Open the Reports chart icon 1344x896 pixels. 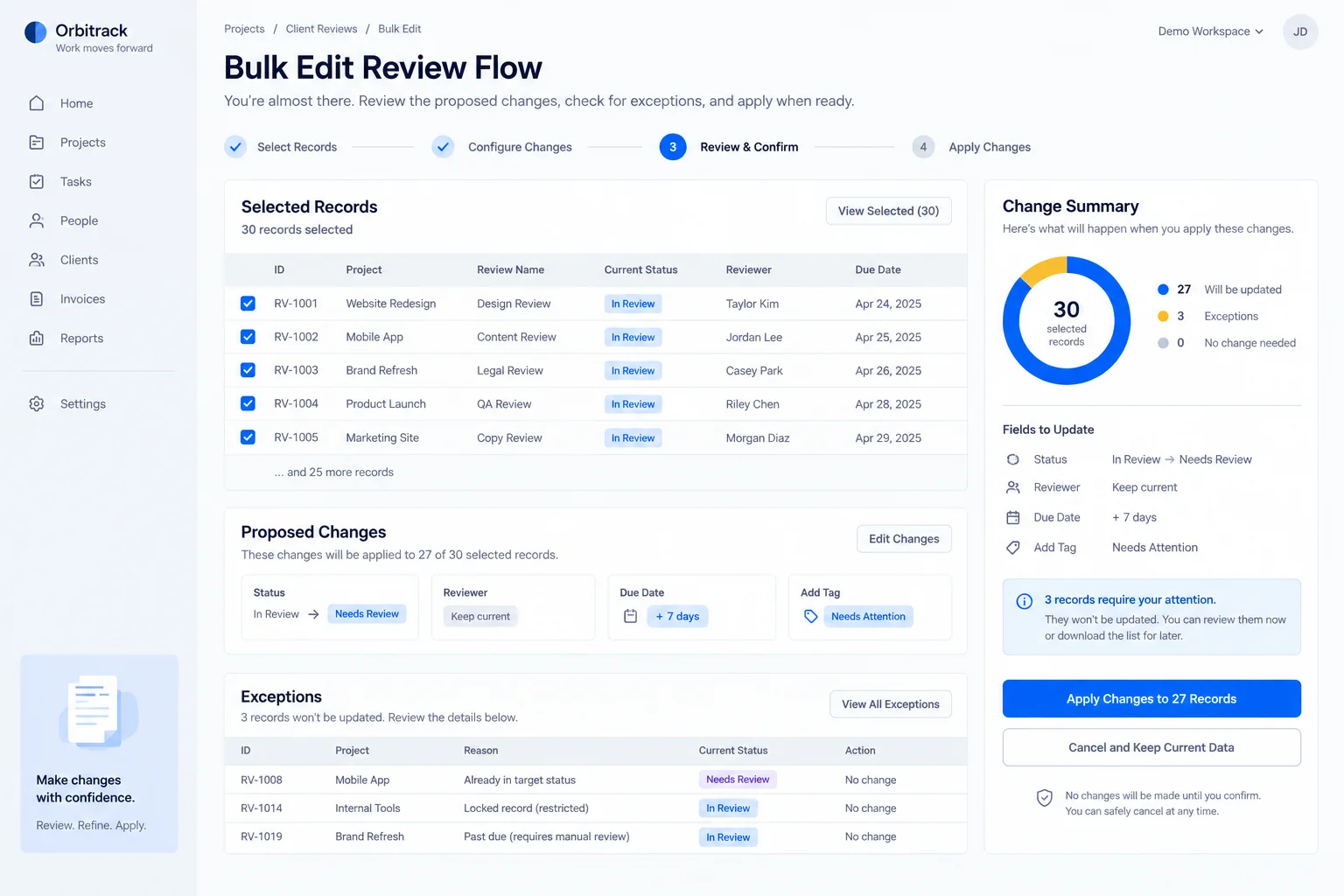37,339
